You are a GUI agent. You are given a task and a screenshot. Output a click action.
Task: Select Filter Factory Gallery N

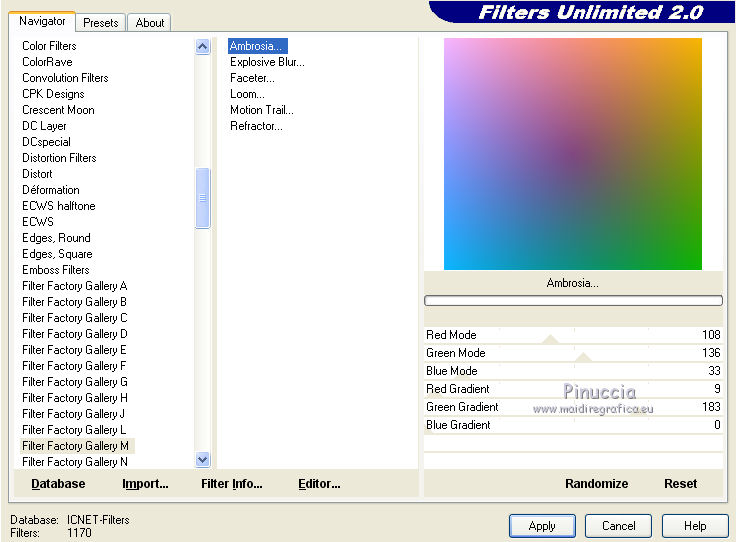coord(75,462)
